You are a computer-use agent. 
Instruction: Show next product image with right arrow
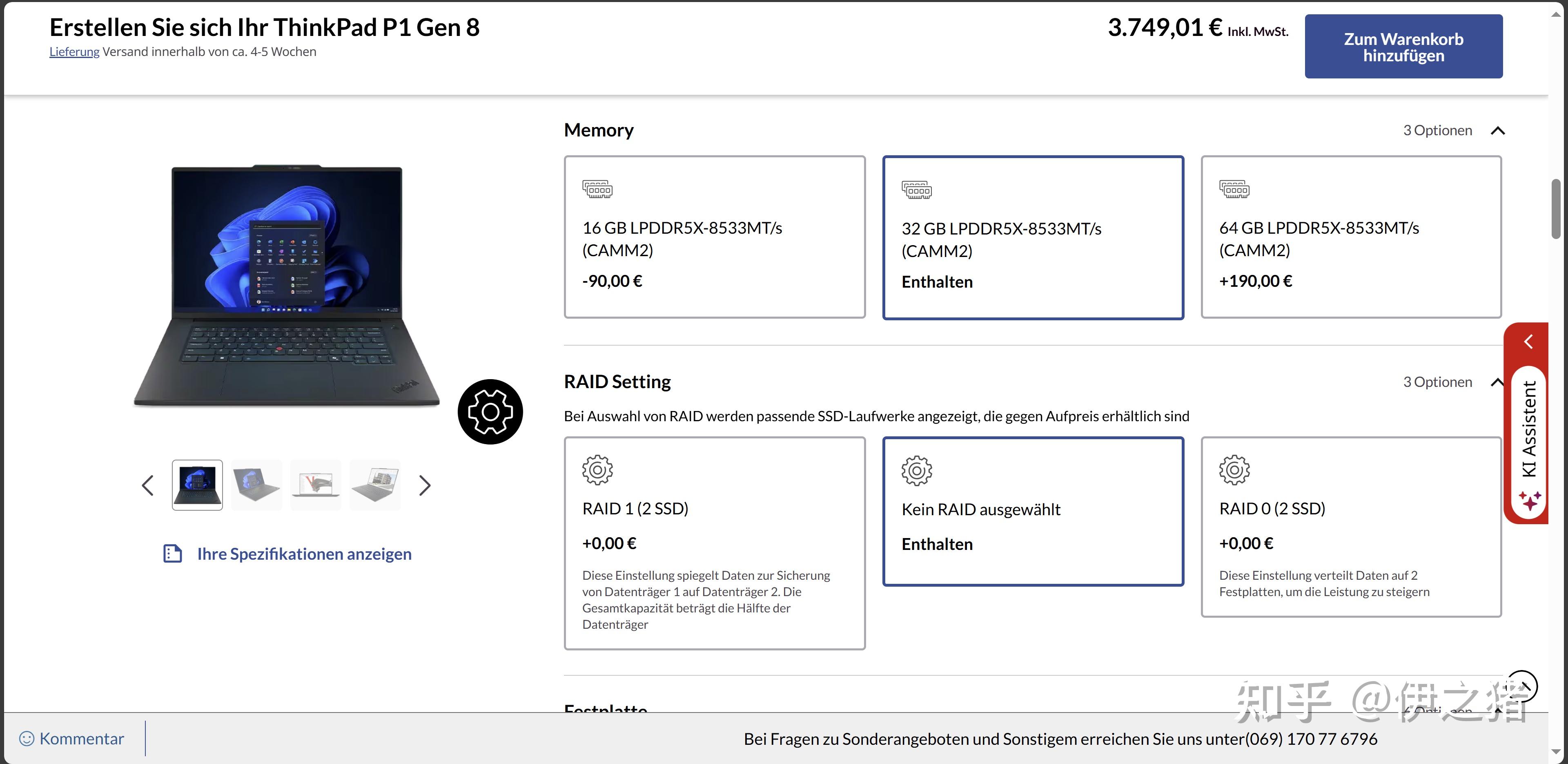click(x=425, y=486)
